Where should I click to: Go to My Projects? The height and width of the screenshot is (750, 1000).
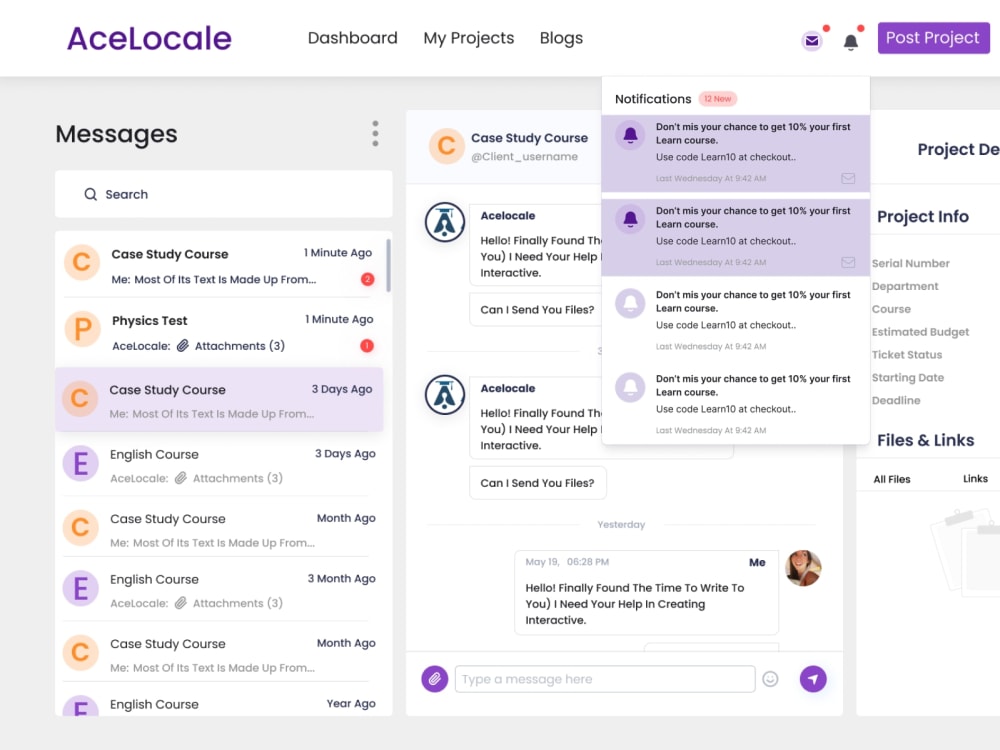[469, 38]
